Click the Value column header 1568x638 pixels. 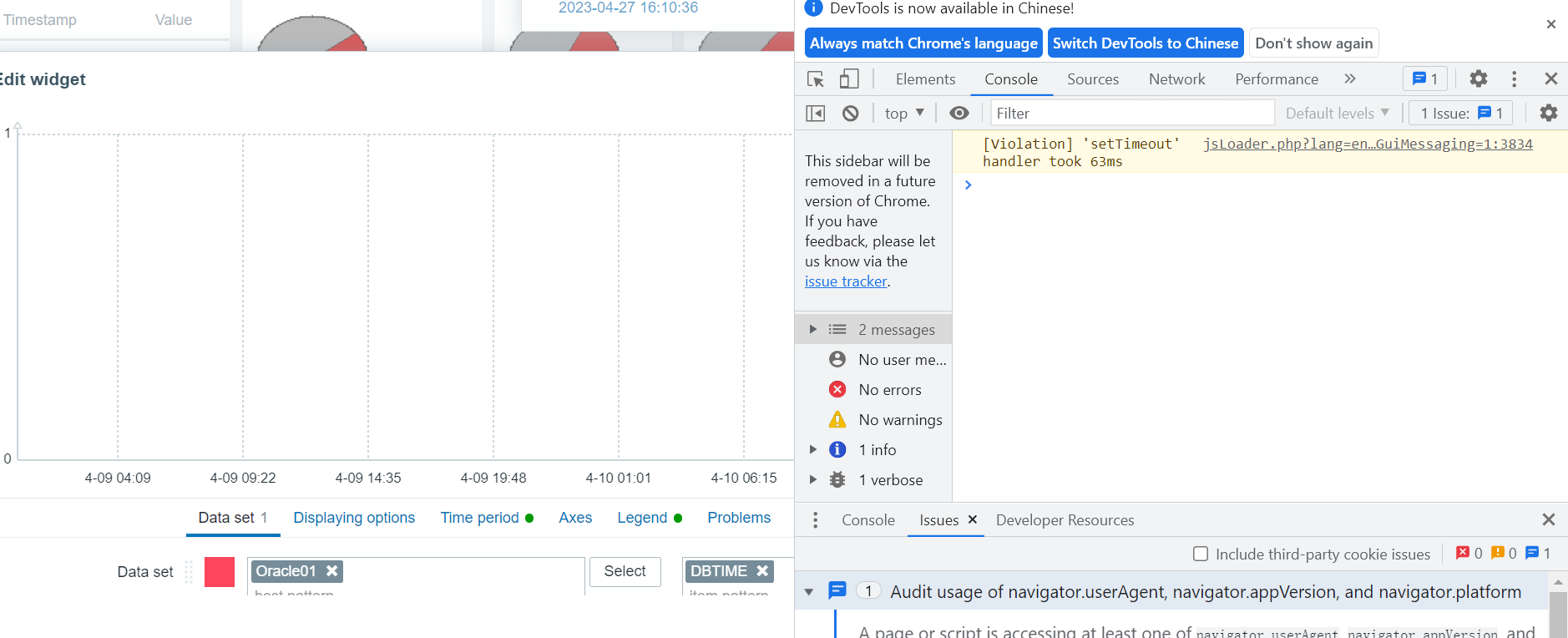tap(174, 20)
